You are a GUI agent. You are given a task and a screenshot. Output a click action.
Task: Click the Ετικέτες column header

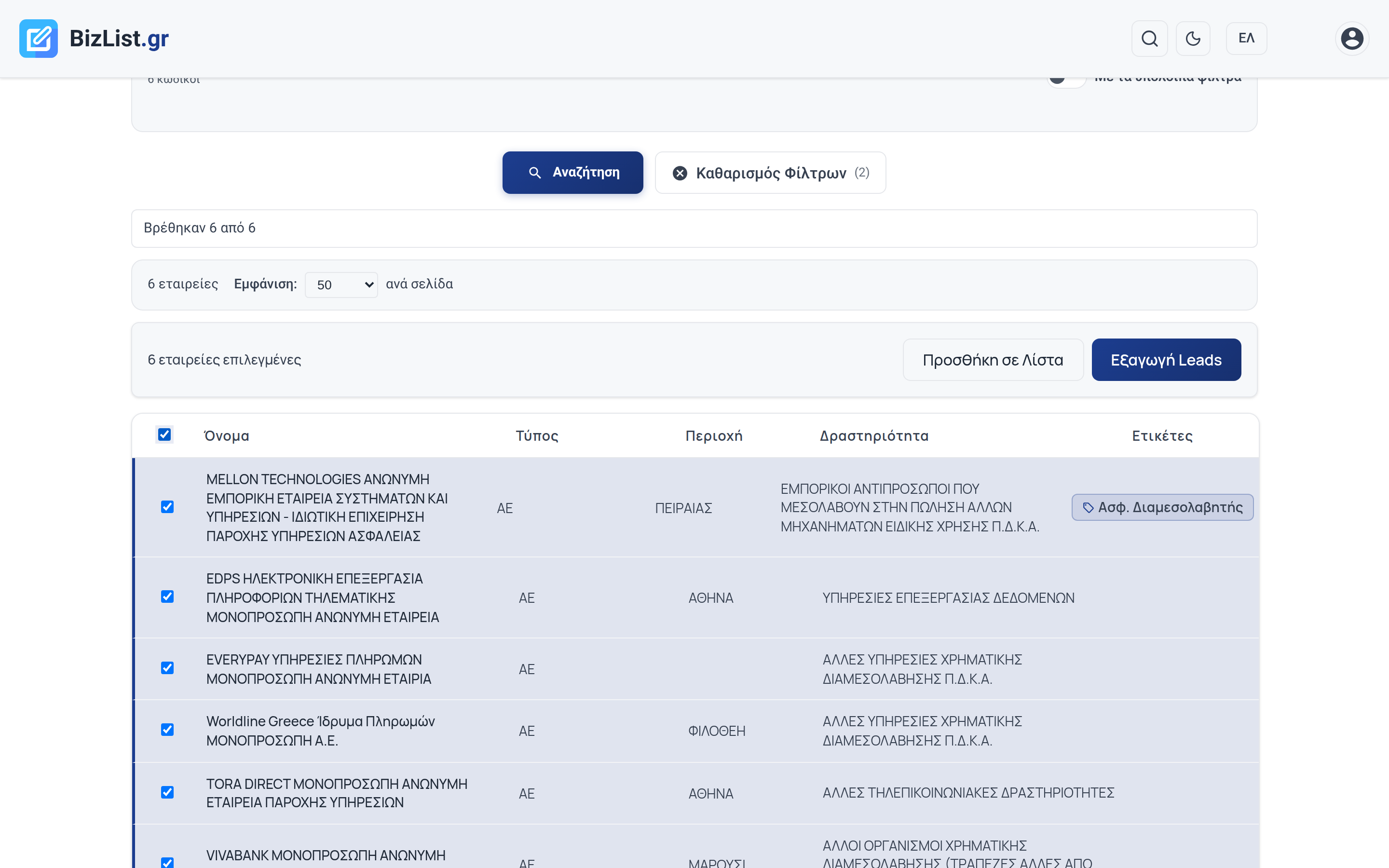click(x=1162, y=436)
